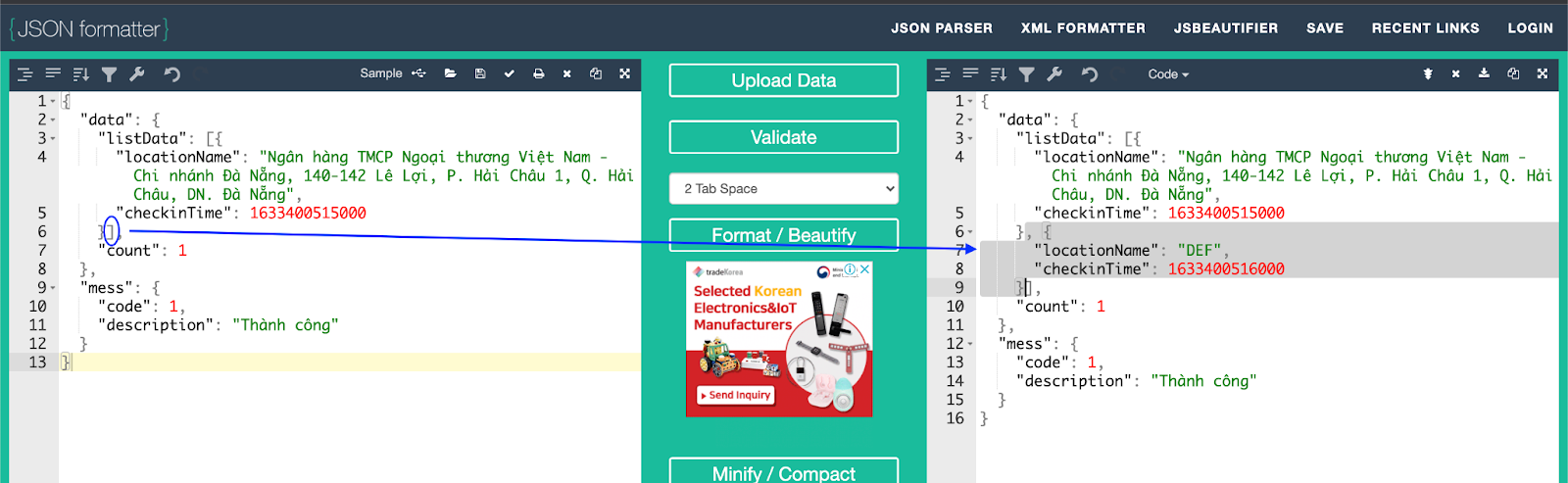Click the Korean Electronics ad image
The height and width of the screenshot is (483, 1568).
click(779, 339)
